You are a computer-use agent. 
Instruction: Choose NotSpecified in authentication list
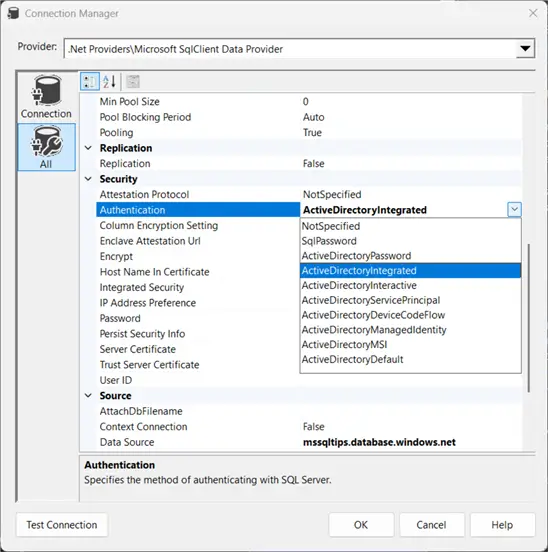(x=410, y=226)
